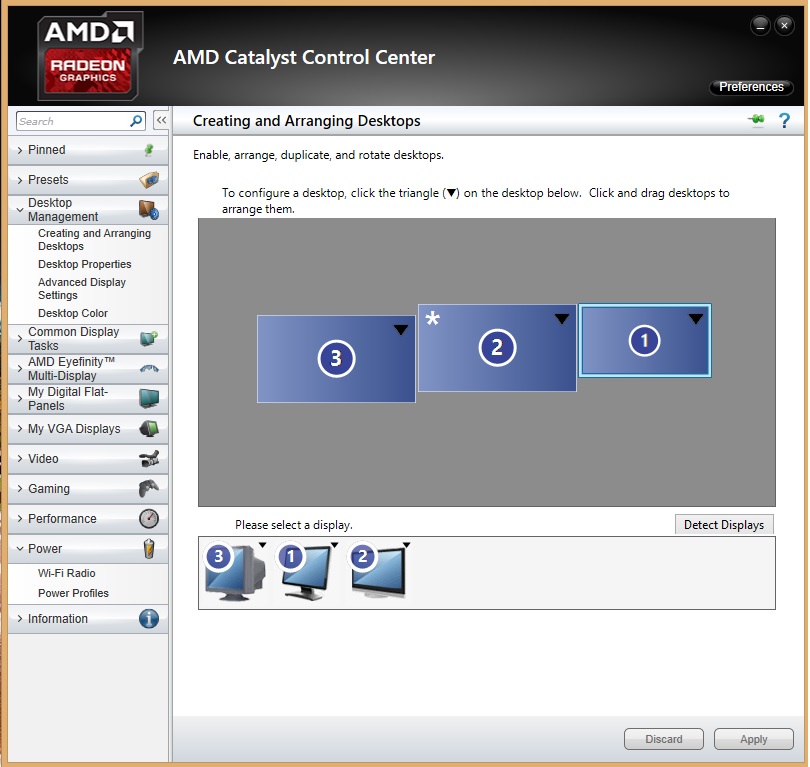Click the Presets camera icon
Image resolution: width=810 pixels, height=767 pixels.
point(149,180)
